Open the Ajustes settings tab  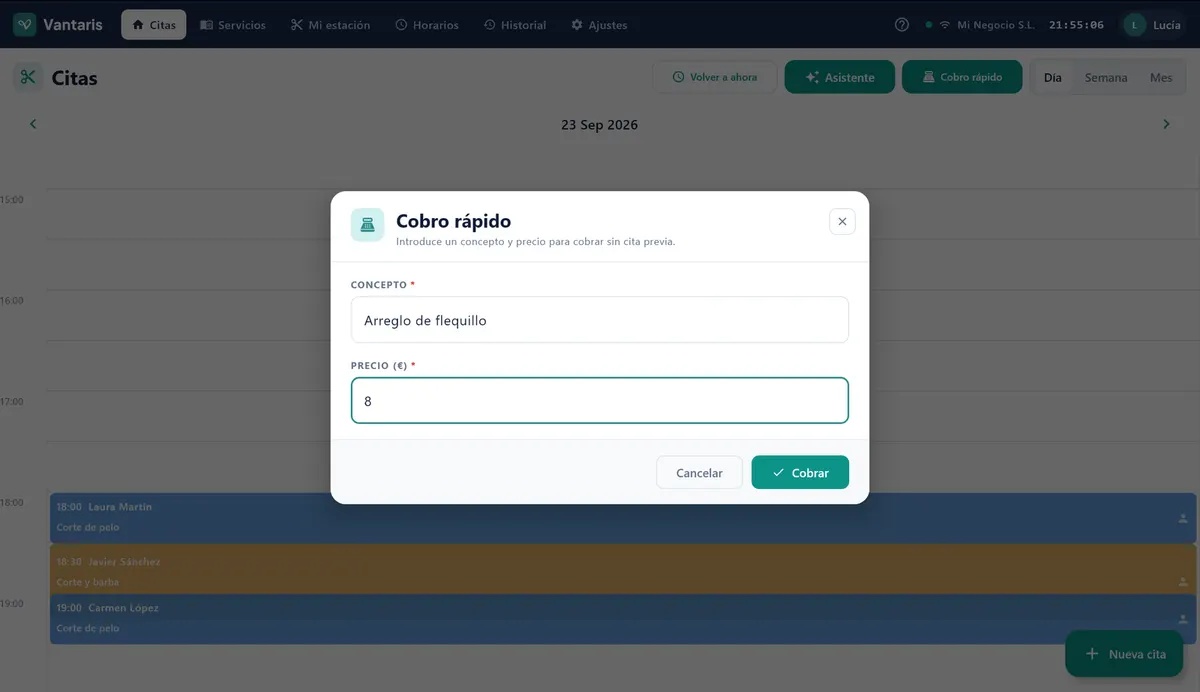pyautogui.click(x=599, y=25)
